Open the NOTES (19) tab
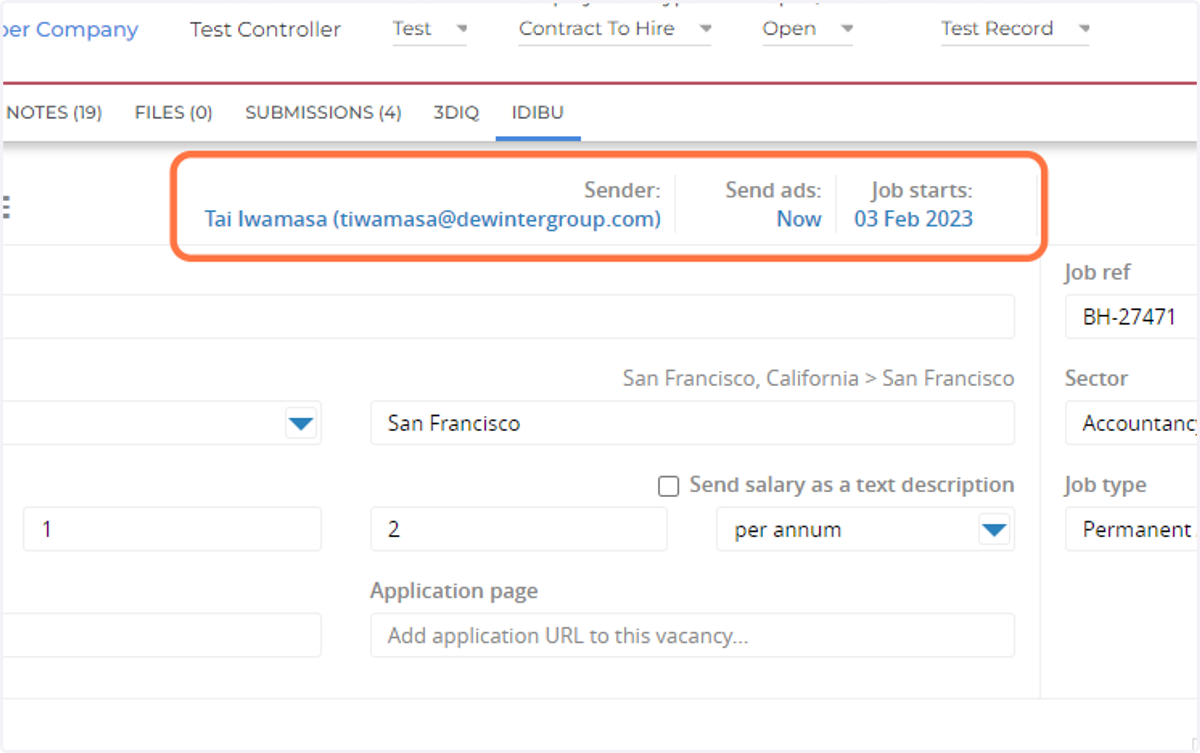 click(54, 112)
